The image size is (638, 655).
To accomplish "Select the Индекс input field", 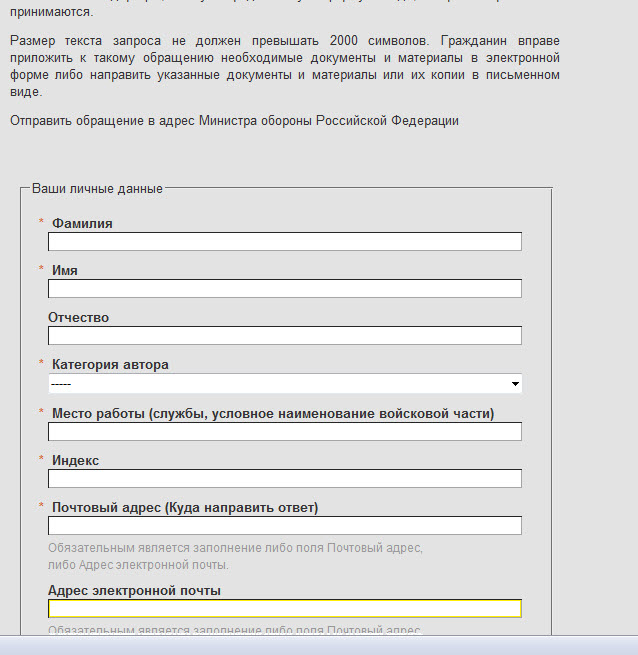I will [x=284, y=479].
